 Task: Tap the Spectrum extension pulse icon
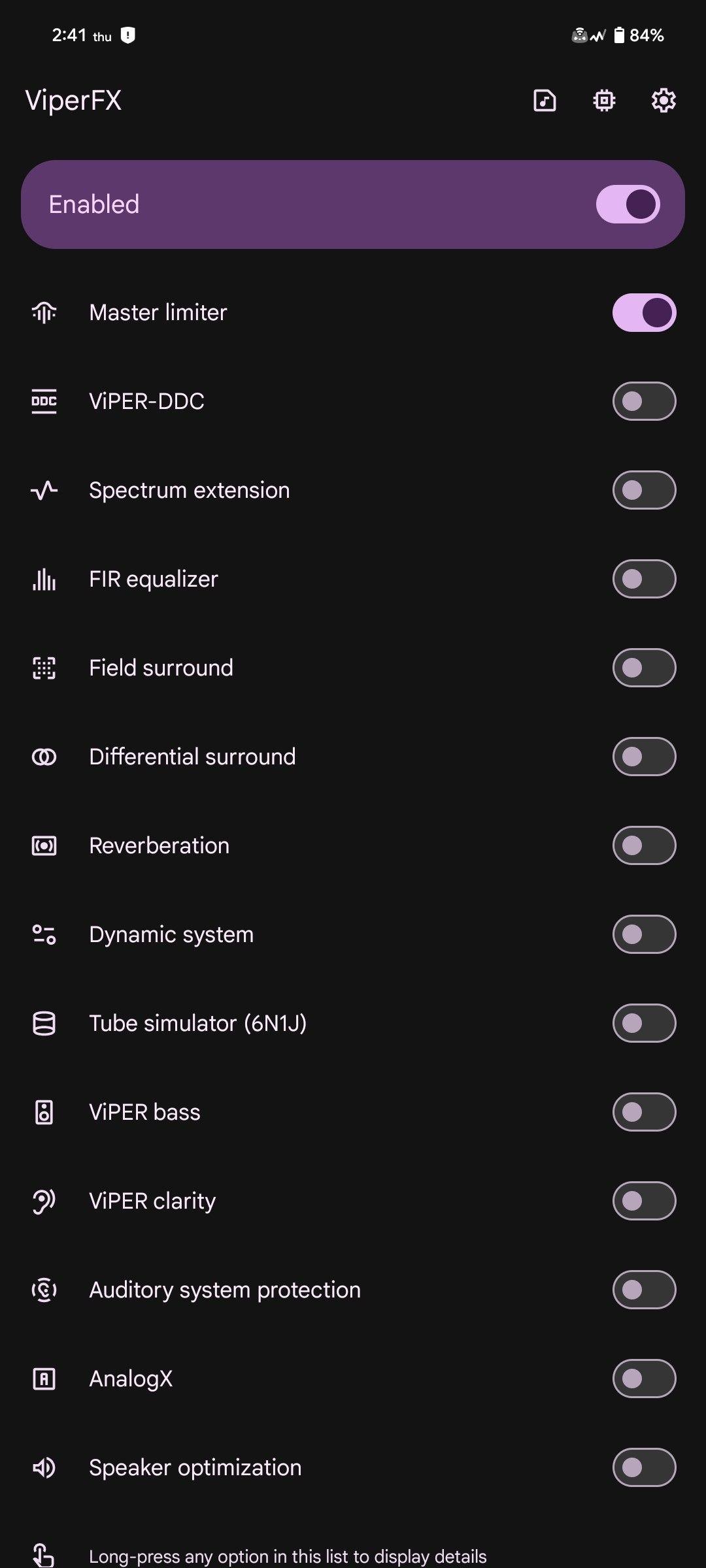click(44, 490)
